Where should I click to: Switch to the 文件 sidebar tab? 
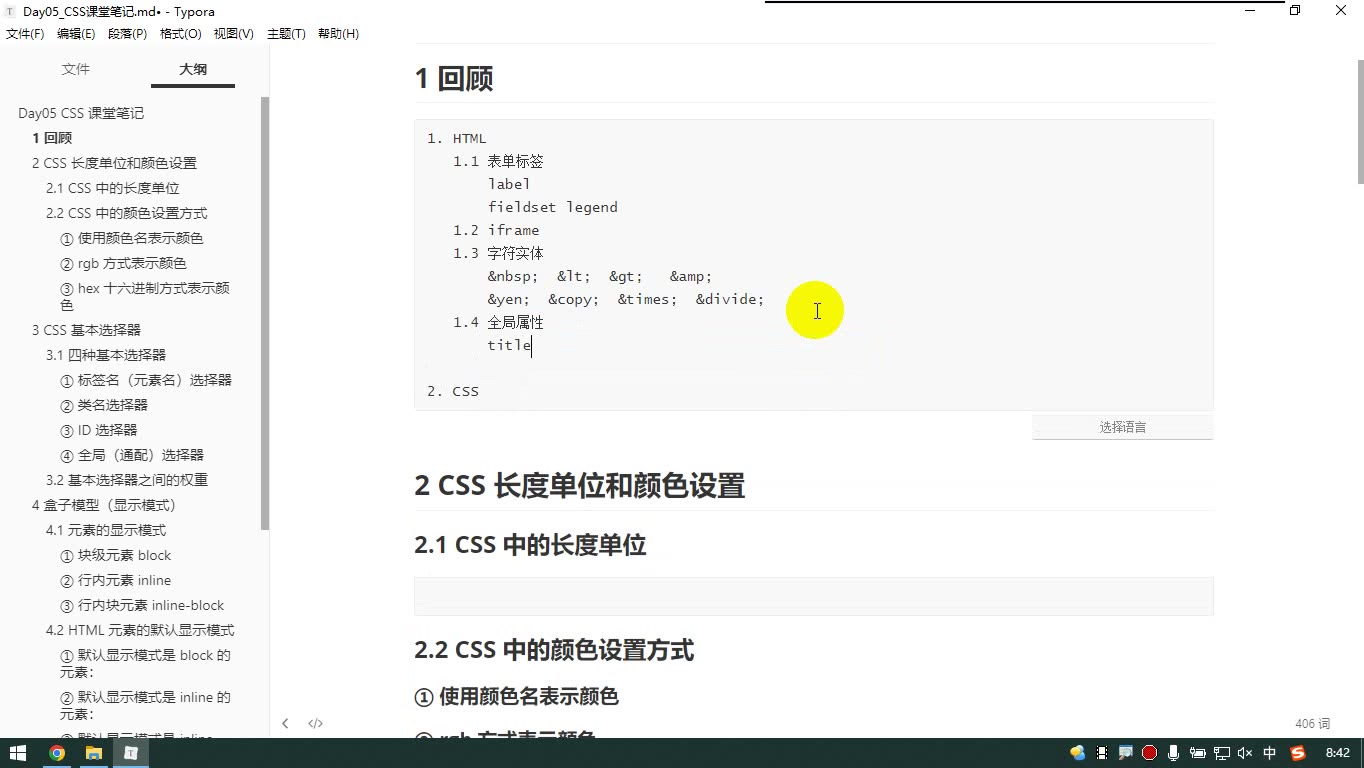(x=76, y=69)
